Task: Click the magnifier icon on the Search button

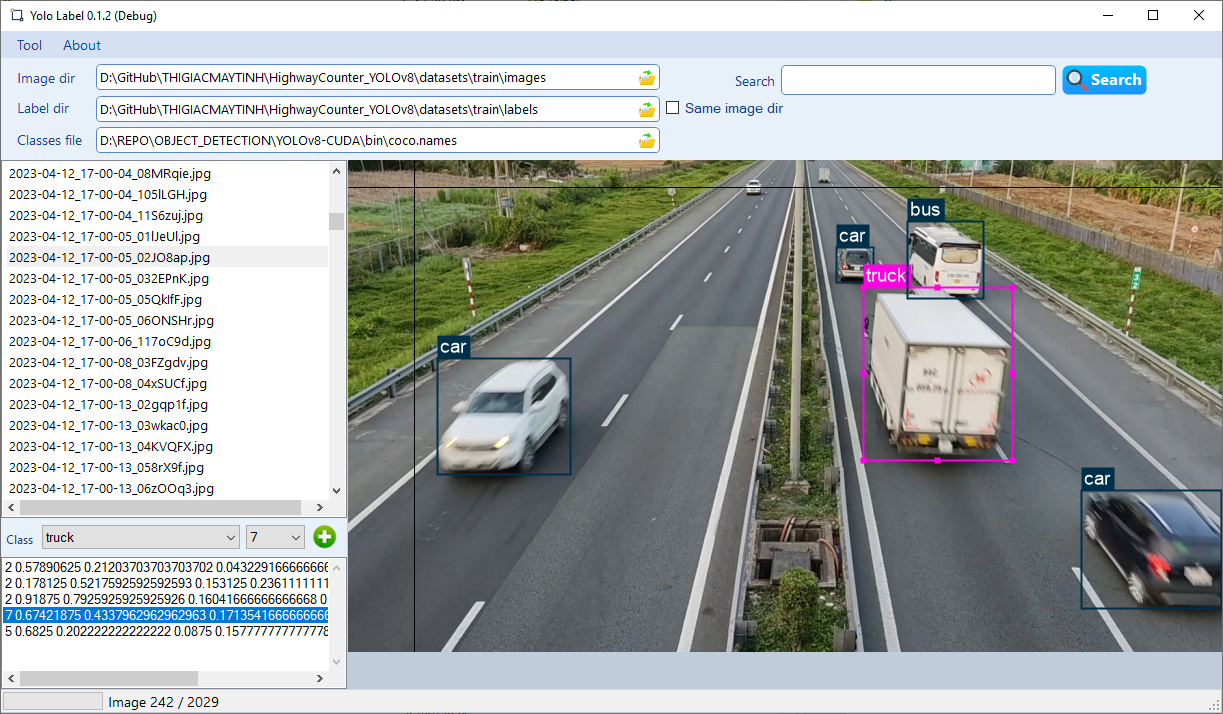Action: 1075,80
